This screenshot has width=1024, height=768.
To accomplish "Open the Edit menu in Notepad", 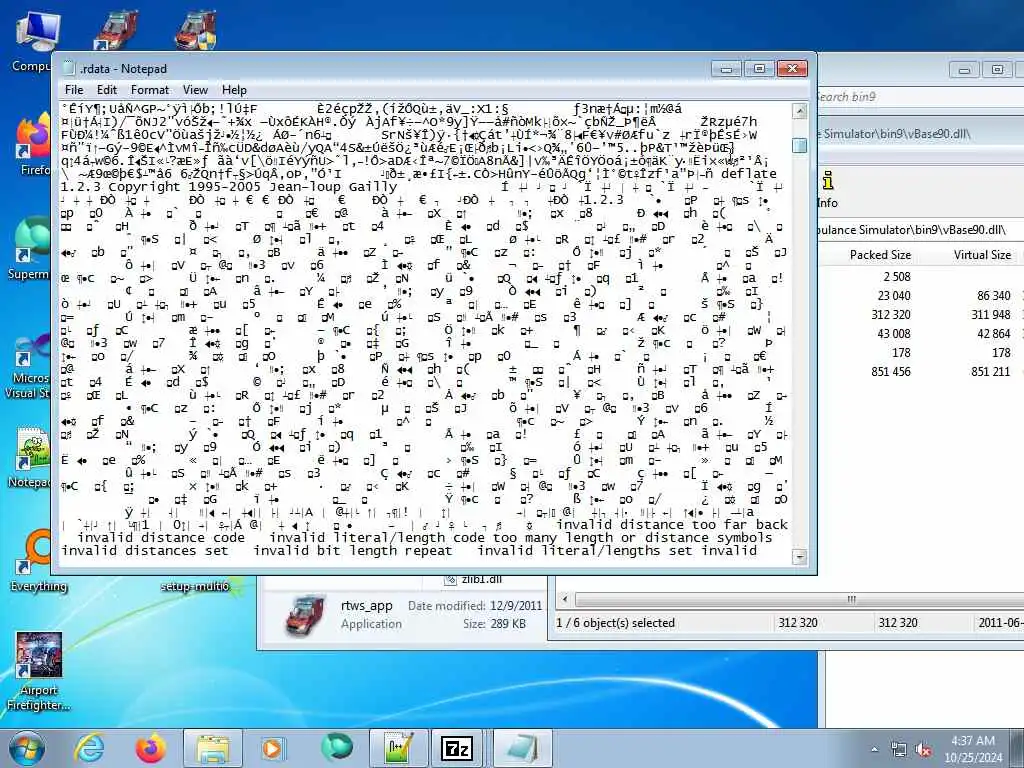I will pos(107,90).
